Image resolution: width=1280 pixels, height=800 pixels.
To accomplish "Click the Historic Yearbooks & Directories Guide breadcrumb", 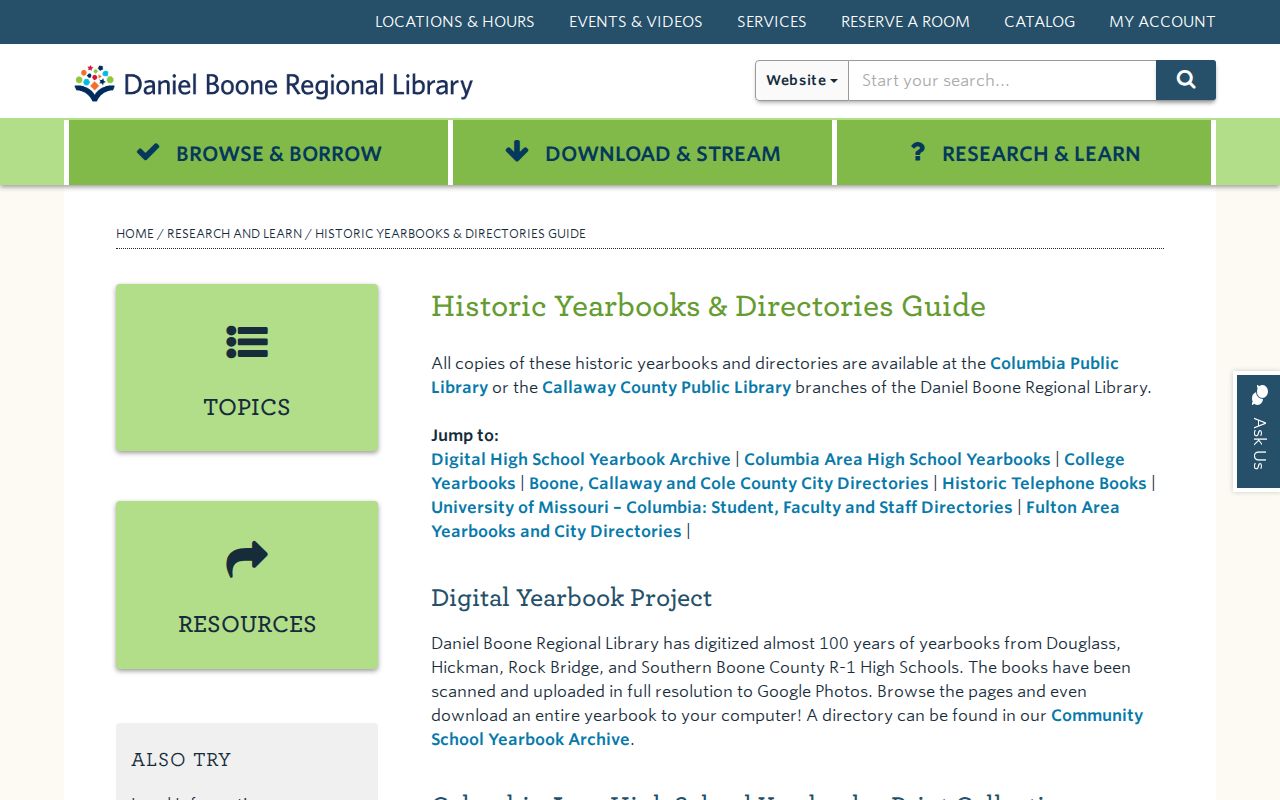I will (x=450, y=233).
